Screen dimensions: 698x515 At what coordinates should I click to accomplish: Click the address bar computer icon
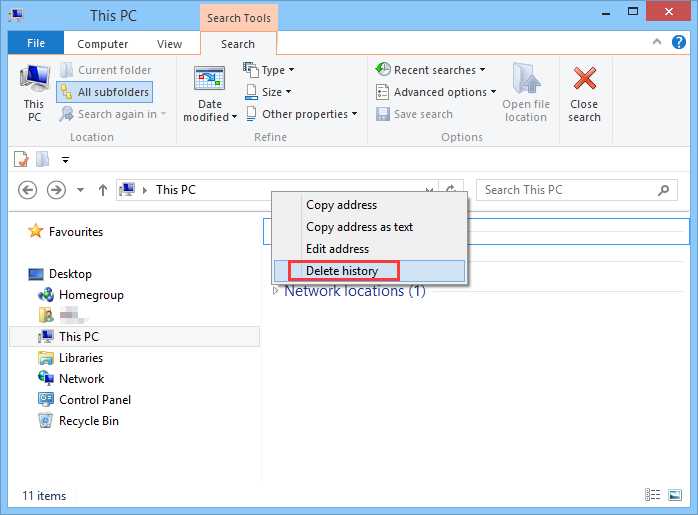click(x=127, y=190)
